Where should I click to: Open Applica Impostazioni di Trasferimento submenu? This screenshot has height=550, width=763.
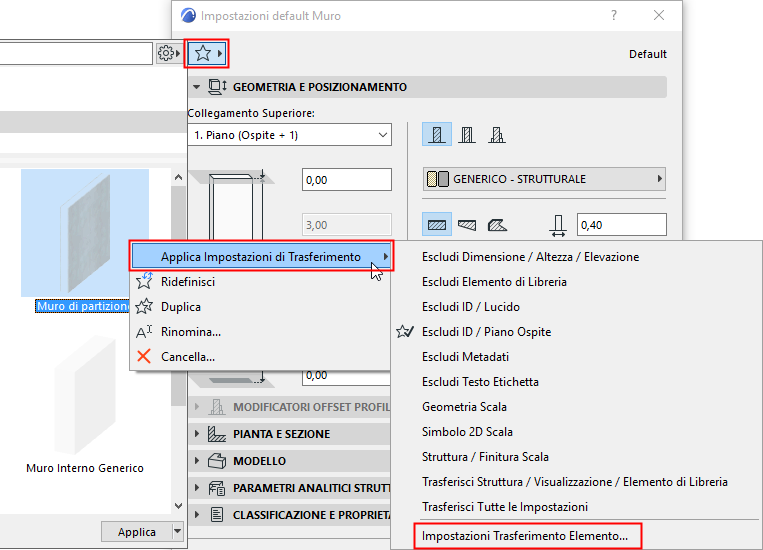click(x=261, y=257)
